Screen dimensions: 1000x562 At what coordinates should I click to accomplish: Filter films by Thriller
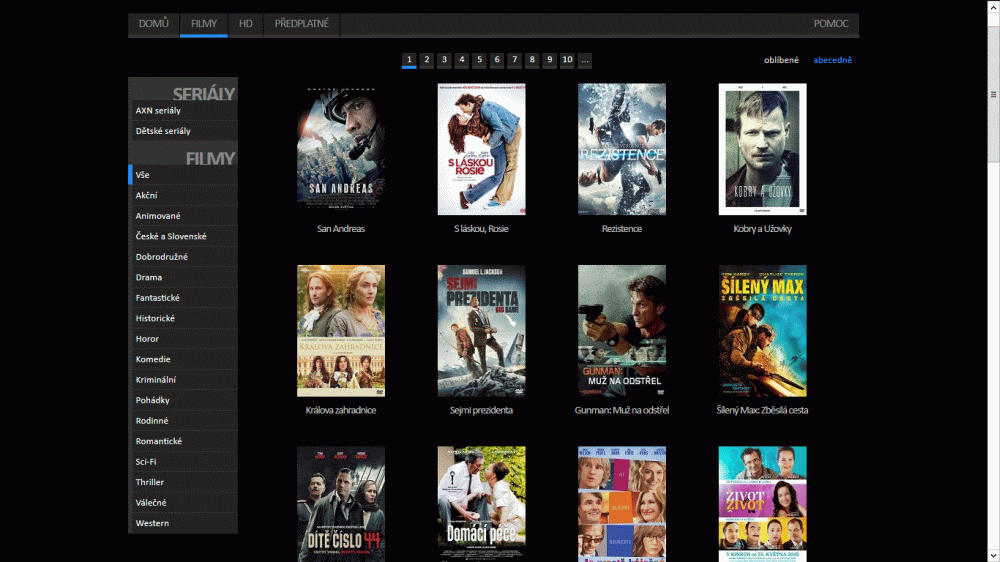point(183,482)
